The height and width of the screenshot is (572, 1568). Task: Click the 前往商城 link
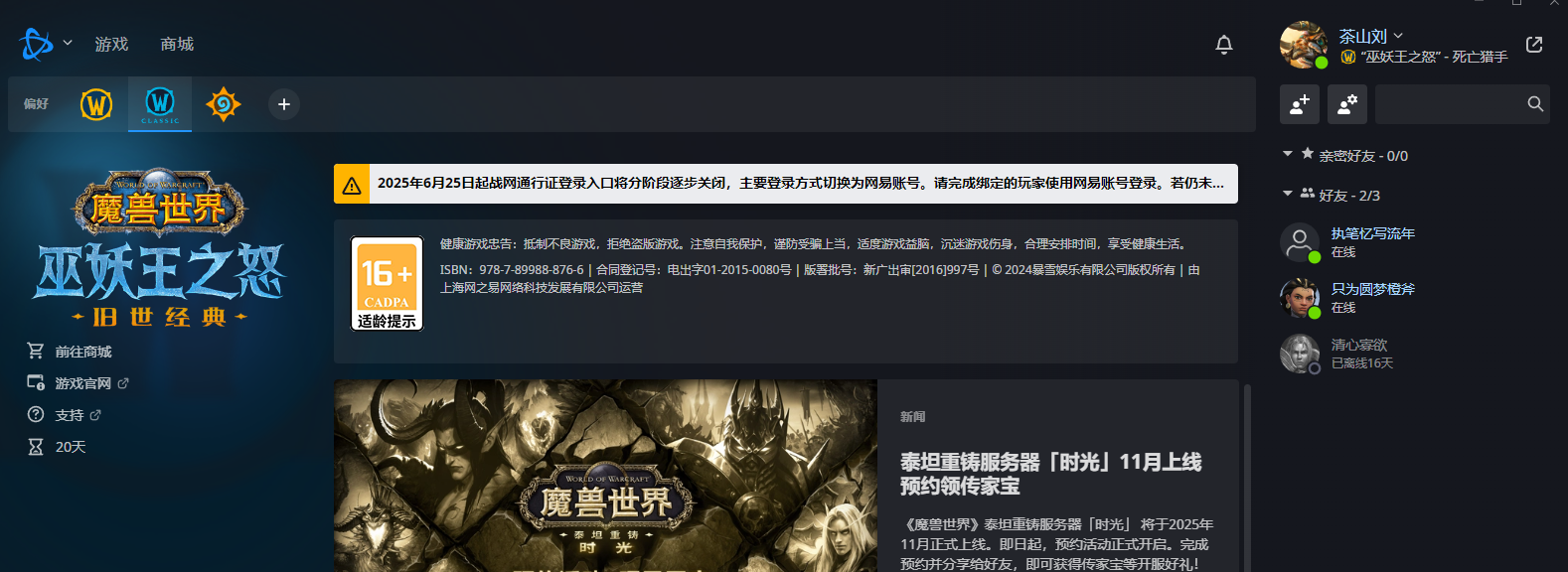(x=82, y=352)
